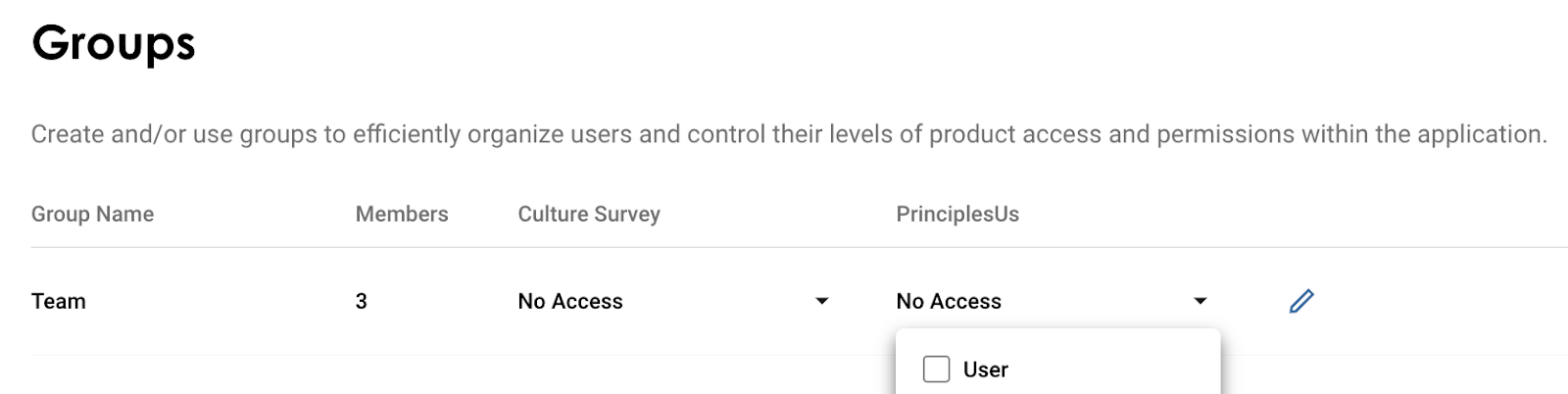Click the Culture Survey "No Access" value
The image size is (1568, 394).
pyautogui.click(x=570, y=302)
